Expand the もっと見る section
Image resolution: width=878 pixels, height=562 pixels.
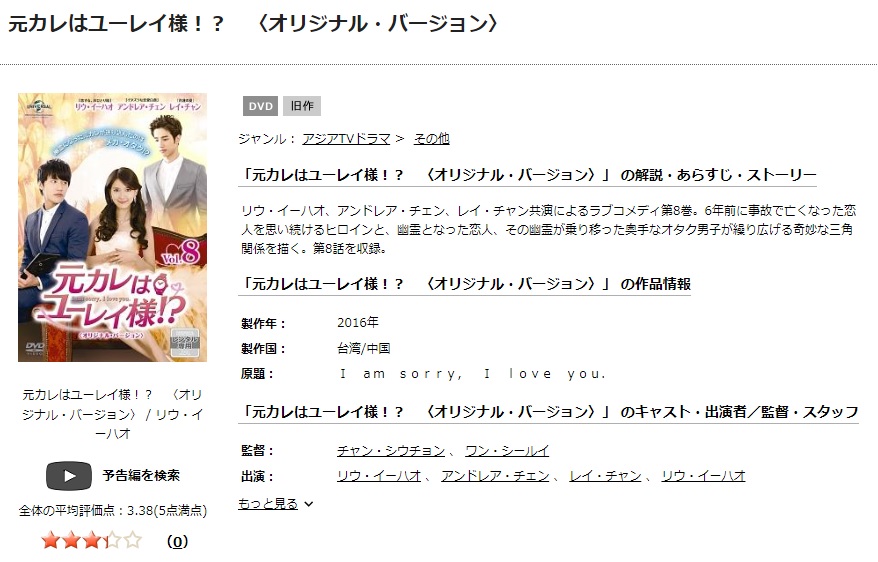click(x=268, y=504)
